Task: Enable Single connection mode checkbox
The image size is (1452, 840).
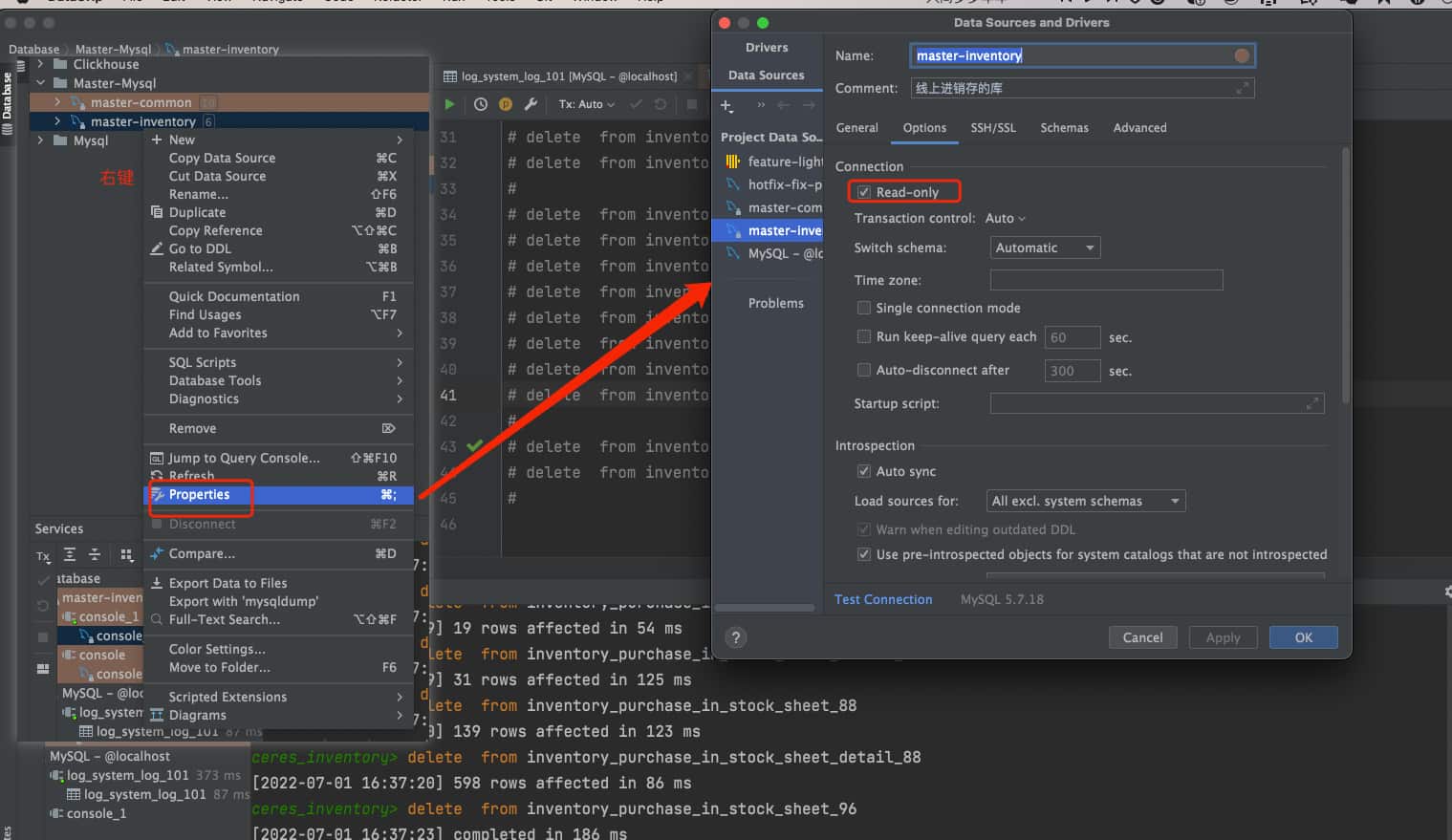Action: [x=864, y=308]
